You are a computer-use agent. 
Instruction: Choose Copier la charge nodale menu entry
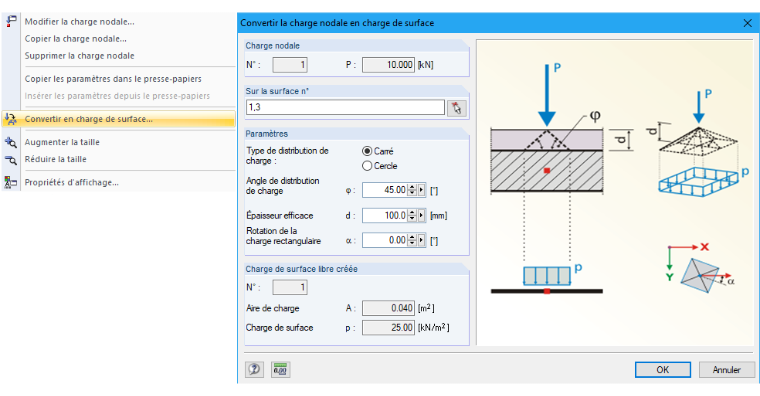click(x=76, y=39)
